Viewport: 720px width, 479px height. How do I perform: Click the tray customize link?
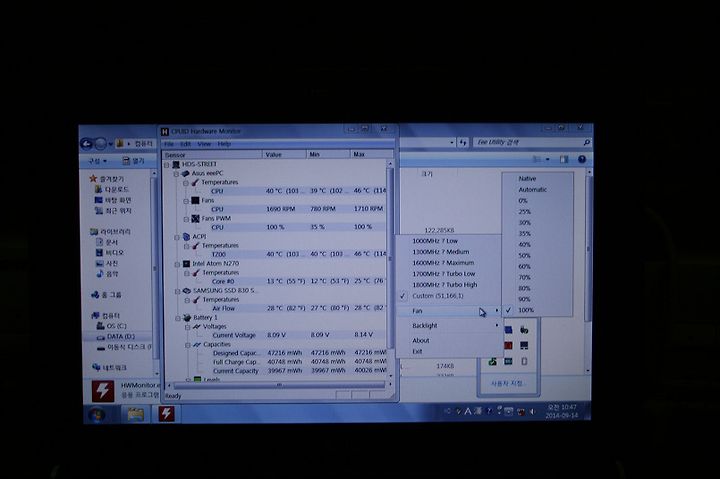[507, 383]
